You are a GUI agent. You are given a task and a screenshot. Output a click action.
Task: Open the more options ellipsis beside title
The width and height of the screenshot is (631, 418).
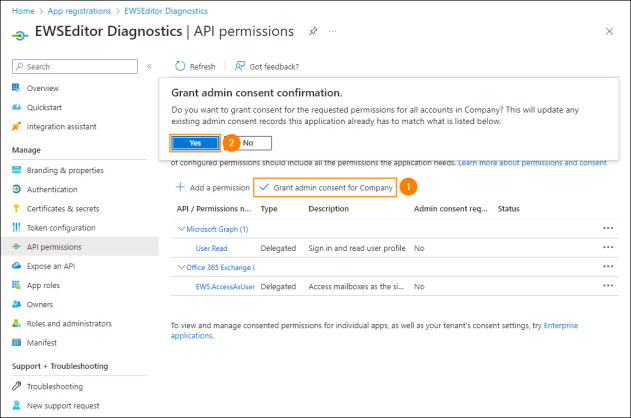click(332, 31)
